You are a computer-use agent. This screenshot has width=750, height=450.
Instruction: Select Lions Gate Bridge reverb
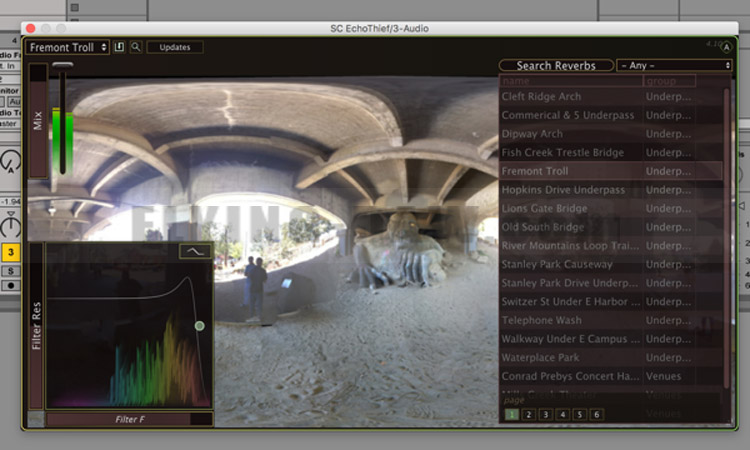click(x=611, y=209)
